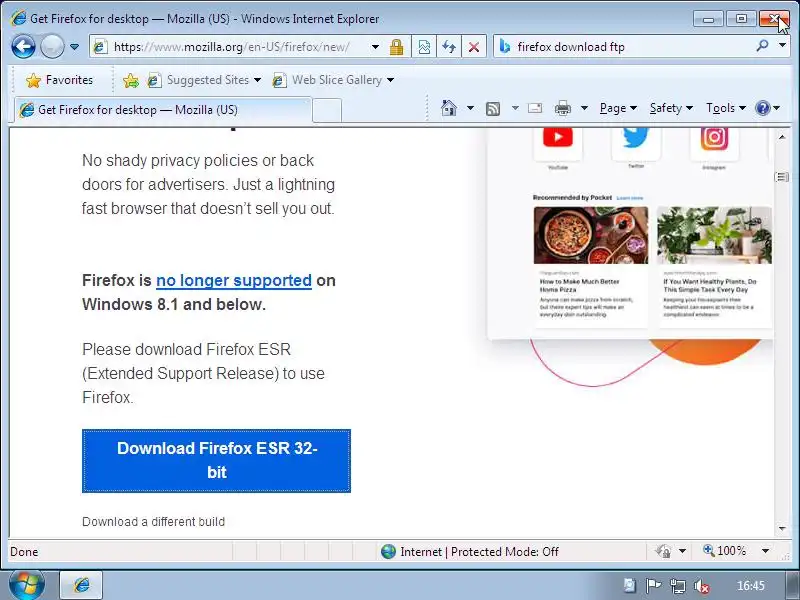Open the Page menu
Screen dimensions: 800x600
click(618, 108)
